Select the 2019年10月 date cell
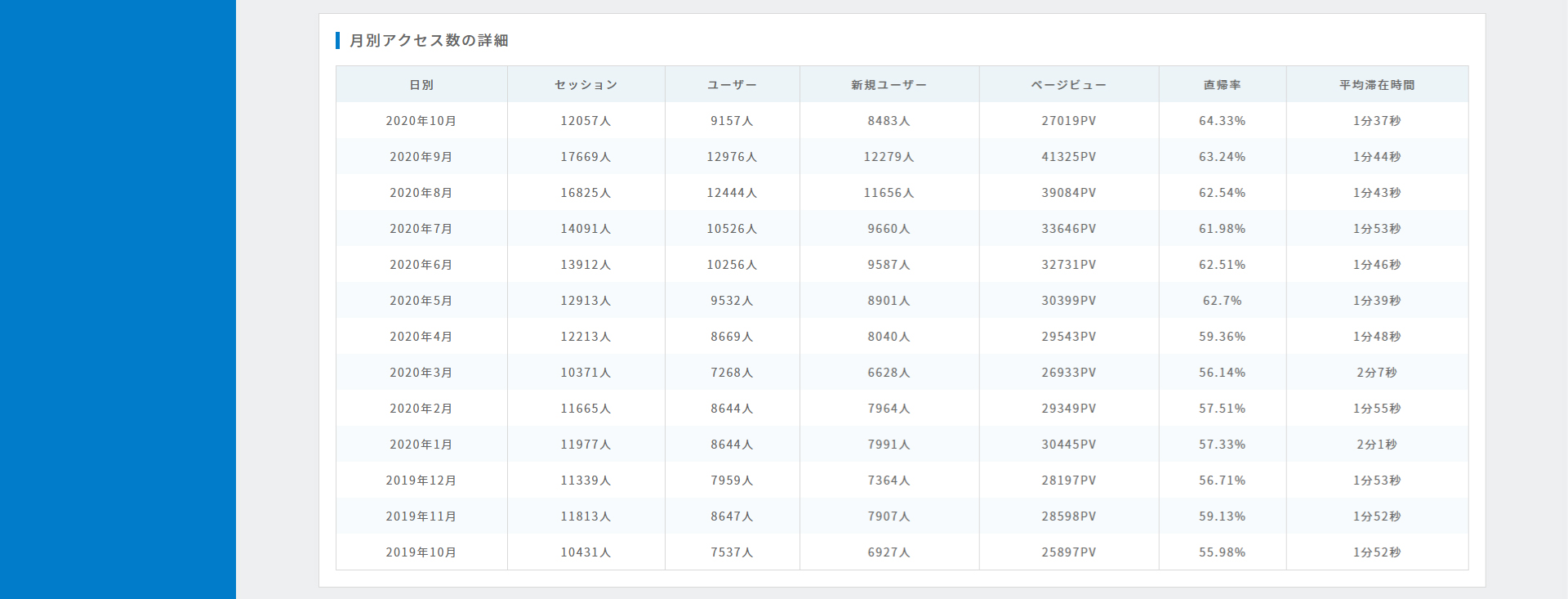This screenshot has height=599, width=1568. 421,552
